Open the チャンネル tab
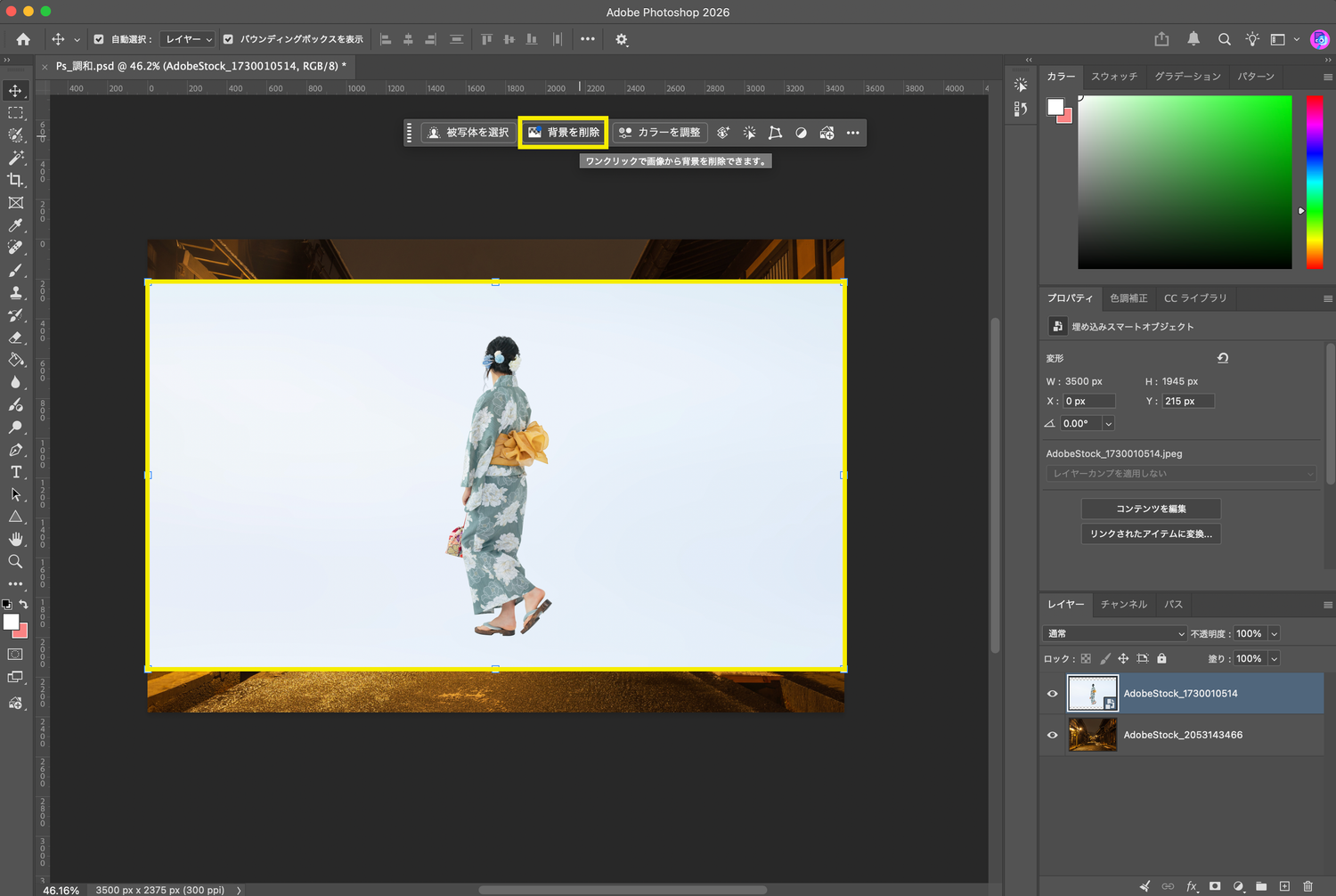The image size is (1336, 896). [x=1123, y=605]
